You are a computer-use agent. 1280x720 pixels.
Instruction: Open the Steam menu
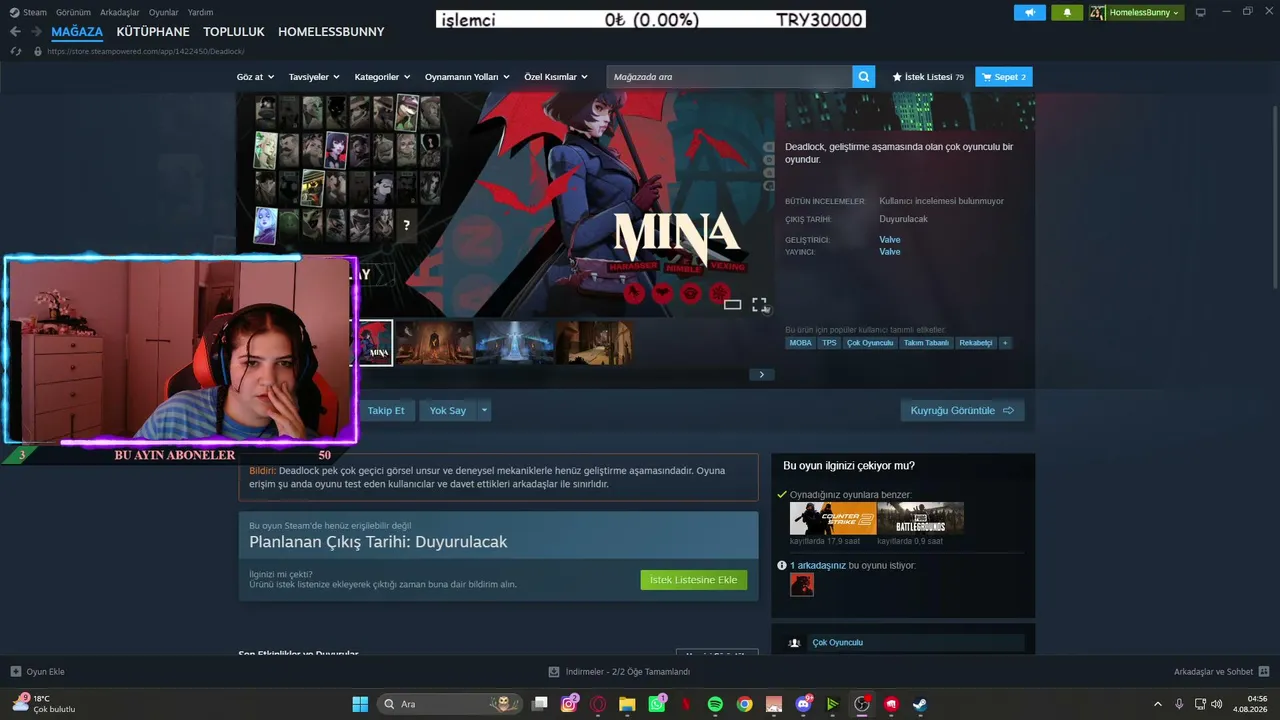tap(29, 12)
